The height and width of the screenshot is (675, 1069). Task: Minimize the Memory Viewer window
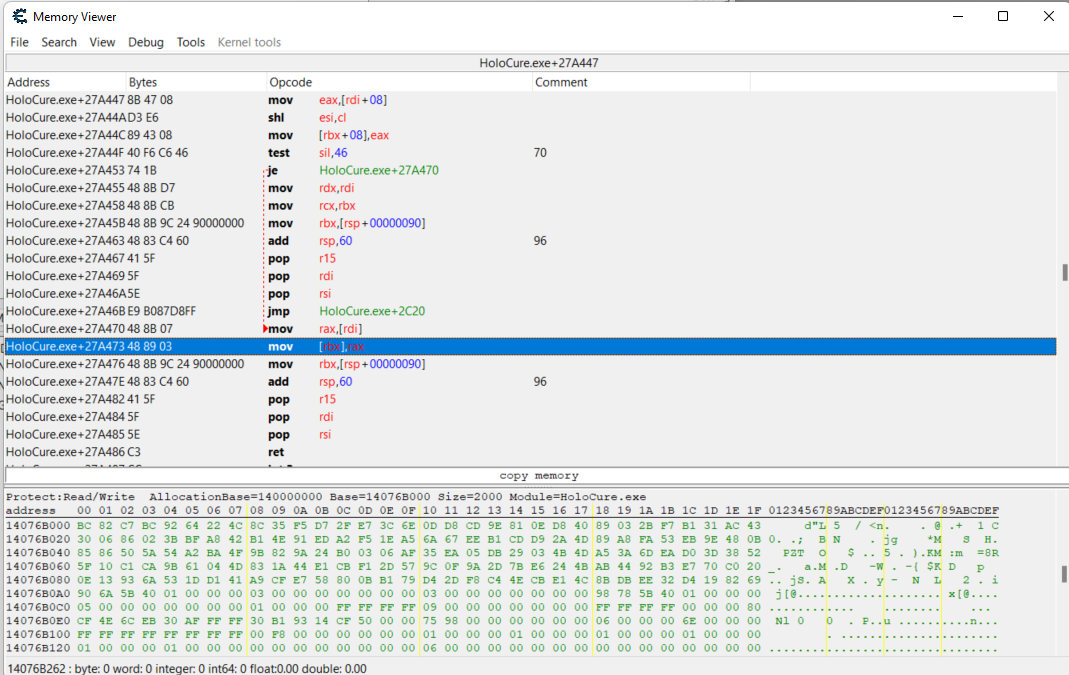click(x=957, y=16)
